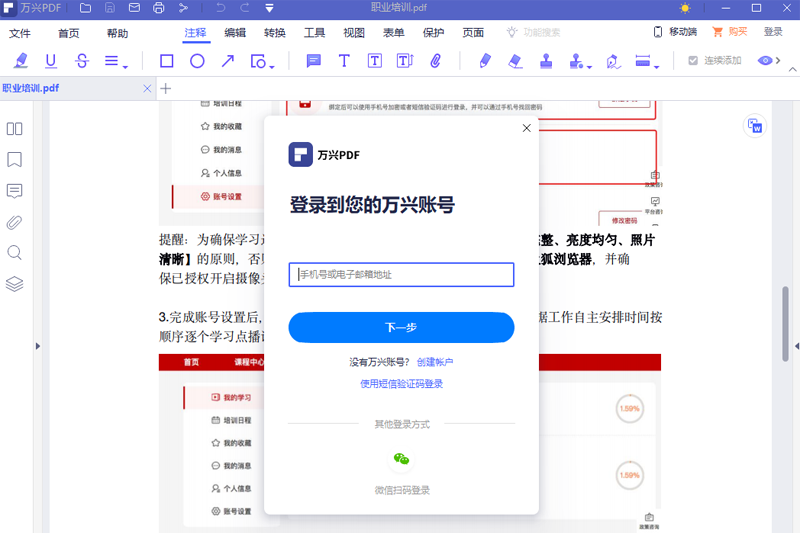Open the search panel
The image size is (800, 533).
pyautogui.click(x=14, y=253)
